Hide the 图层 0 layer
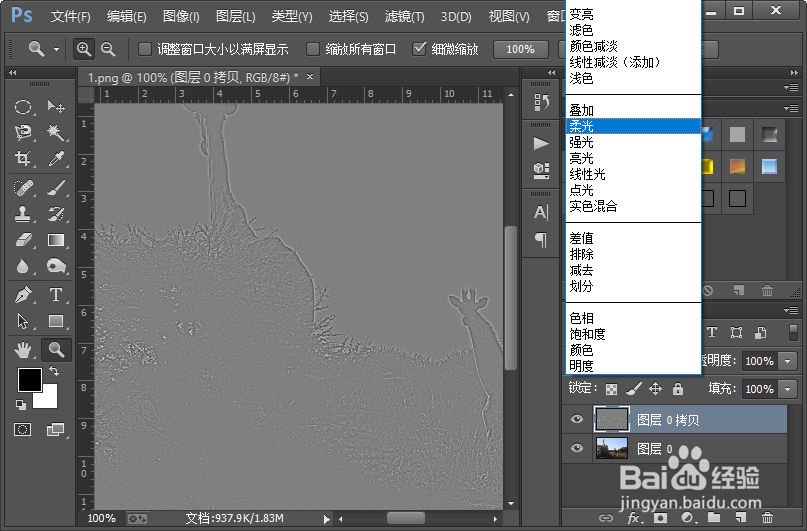The width and height of the screenshot is (807, 531). pos(577,448)
